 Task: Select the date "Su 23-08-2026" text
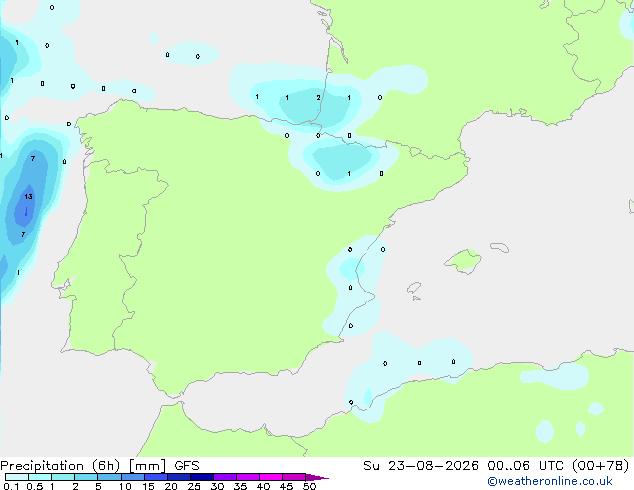pos(421,466)
